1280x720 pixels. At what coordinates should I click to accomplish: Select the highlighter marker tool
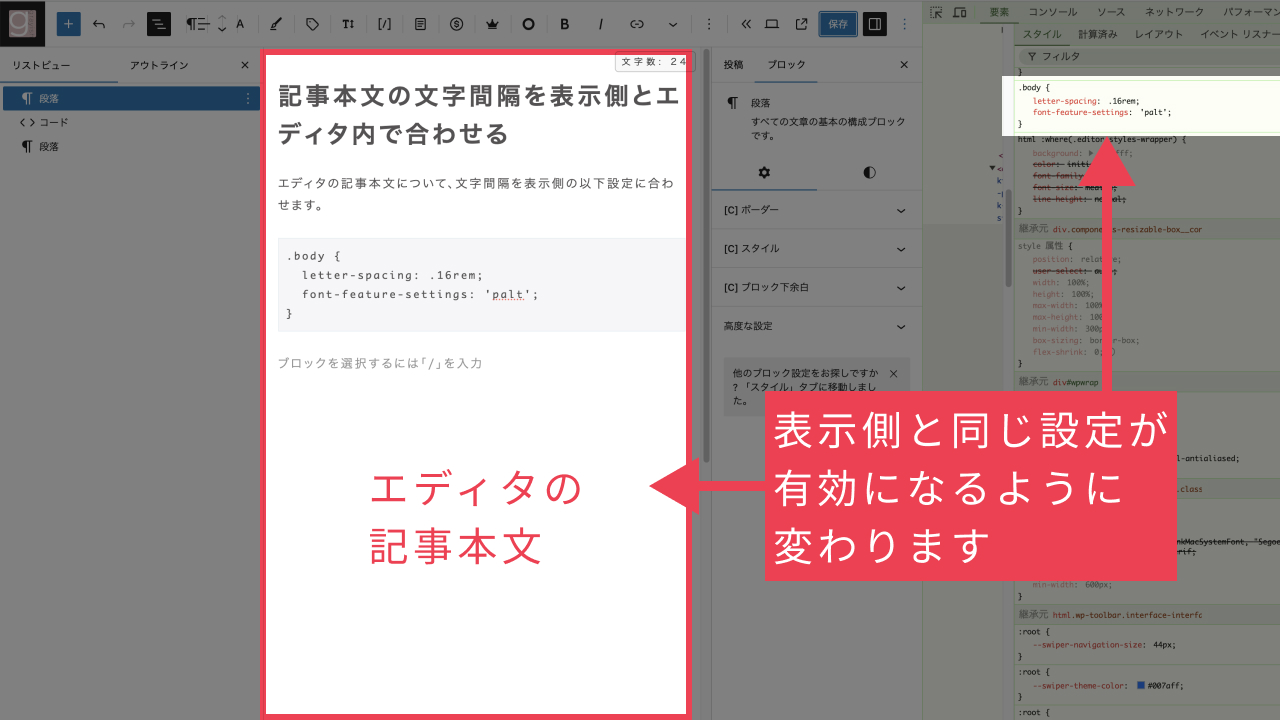coord(276,23)
